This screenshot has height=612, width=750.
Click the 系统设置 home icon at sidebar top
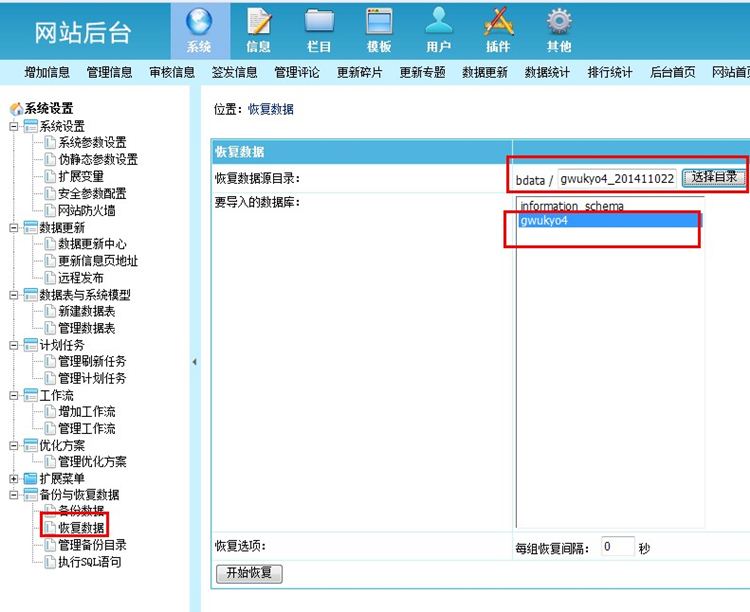[15, 109]
